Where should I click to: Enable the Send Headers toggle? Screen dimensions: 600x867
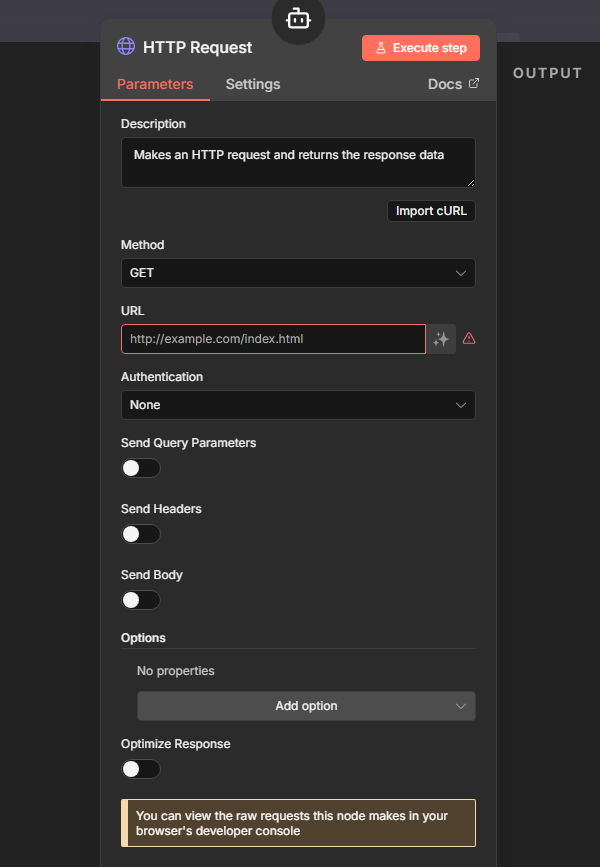(x=141, y=534)
